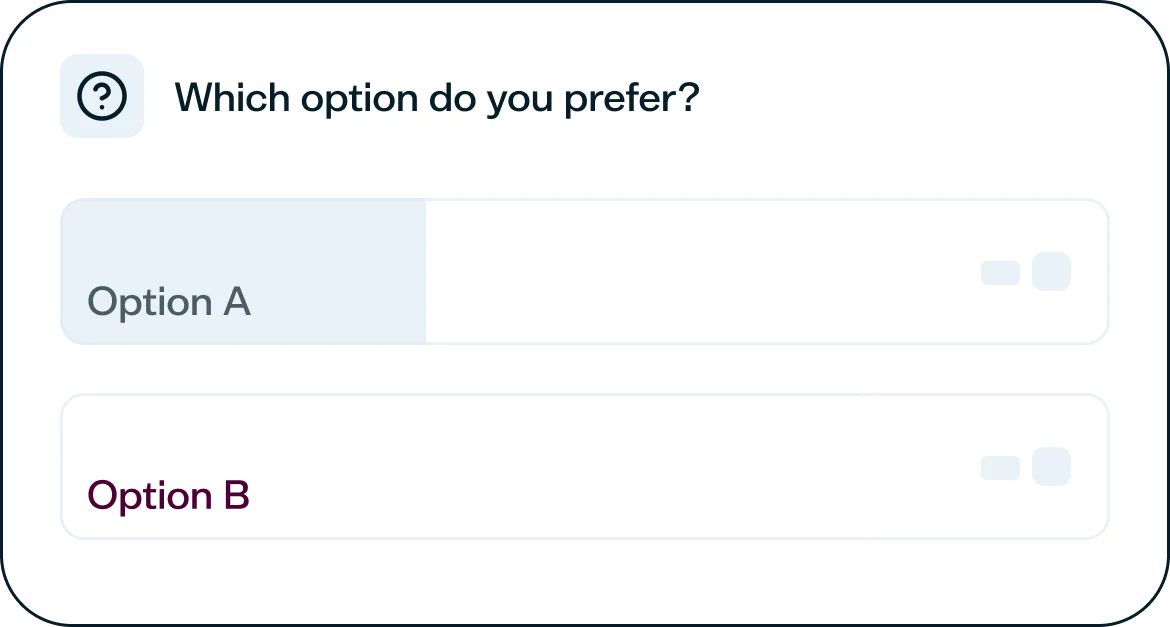Click the question mark help icon
This screenshot has height=627, width=1170.
[x=102, y=97]
